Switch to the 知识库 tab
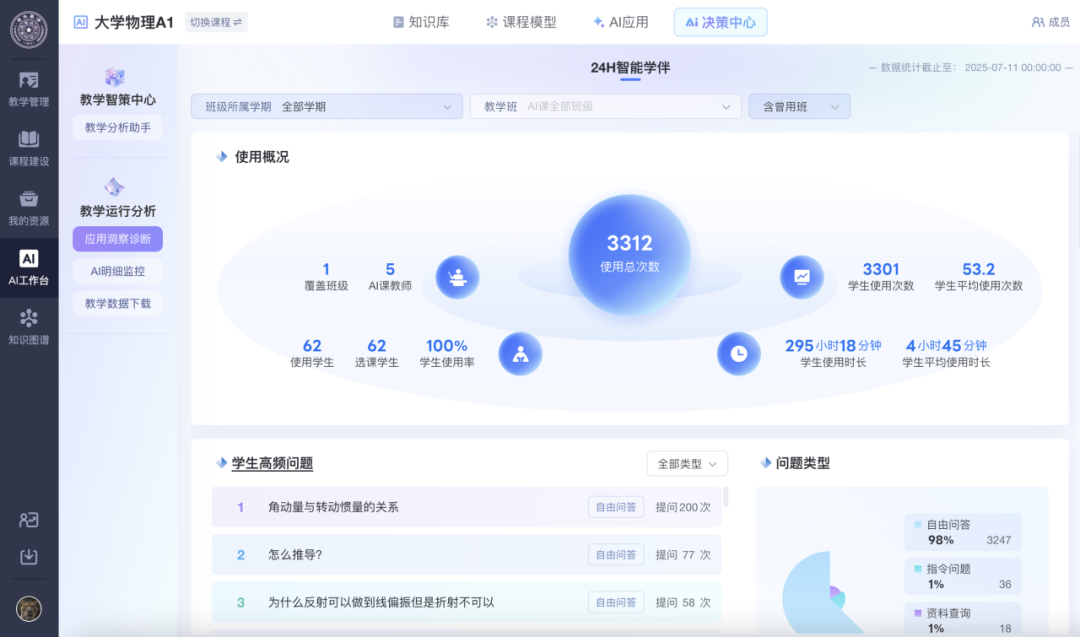This screenshot has height=637, width=1080. click(x=421, y=21)
